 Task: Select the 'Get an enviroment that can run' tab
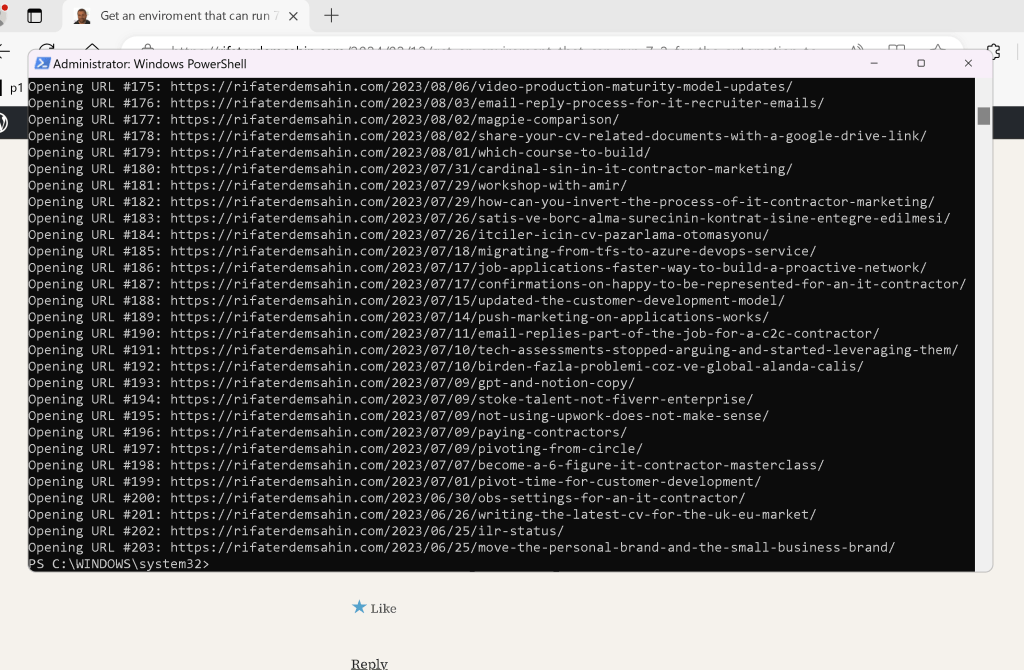186,16
